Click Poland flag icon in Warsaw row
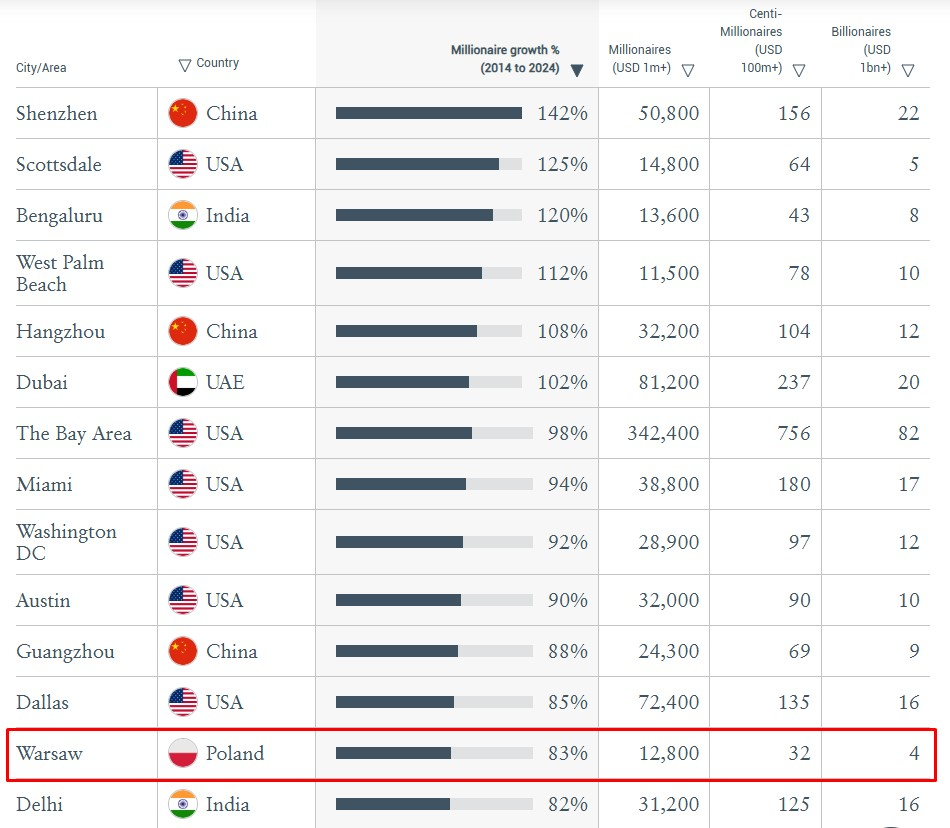 click(x=182, y=753)
